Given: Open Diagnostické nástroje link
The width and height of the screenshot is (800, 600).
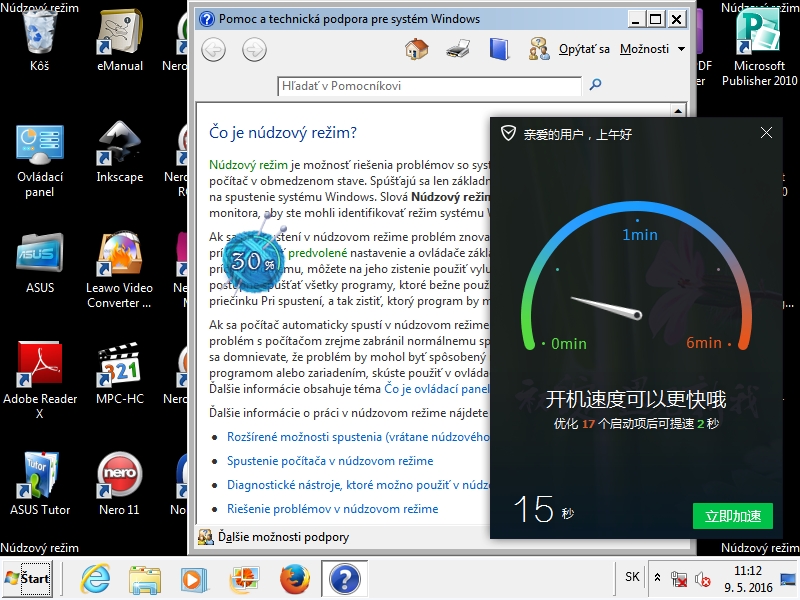Looking at the screenshot, I should [x=358, y=485].
